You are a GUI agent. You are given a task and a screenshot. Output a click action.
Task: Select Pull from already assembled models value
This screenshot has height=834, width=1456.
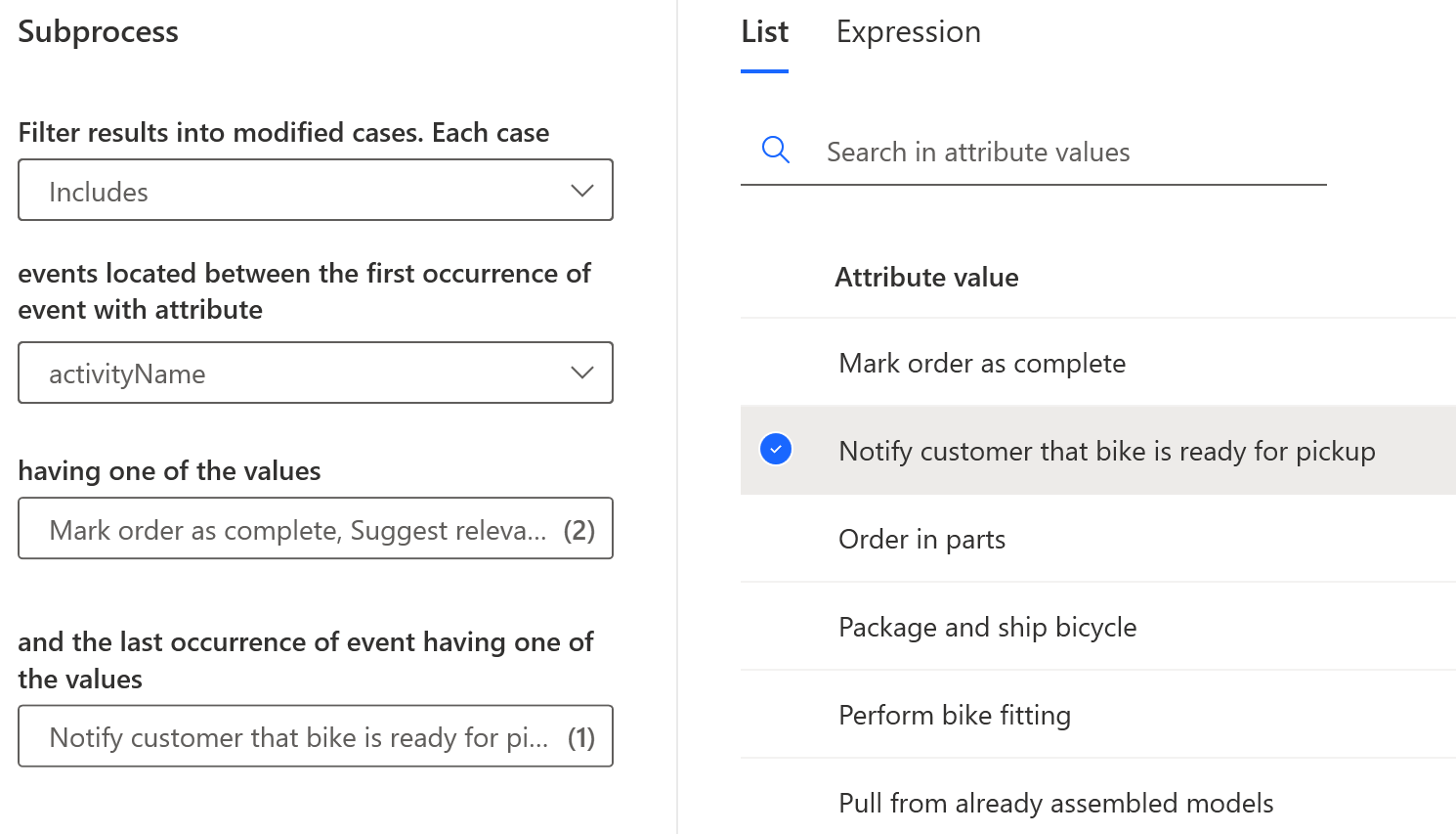pyautogui.click(x=1055, y=804)
